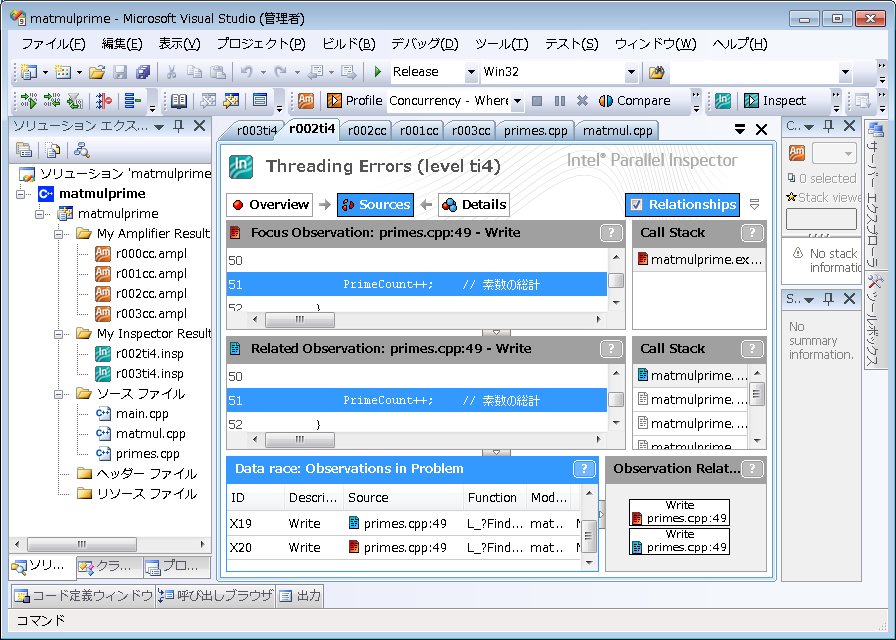
Task: Open the Win32 platform dropdown
Action: [631, 72]
